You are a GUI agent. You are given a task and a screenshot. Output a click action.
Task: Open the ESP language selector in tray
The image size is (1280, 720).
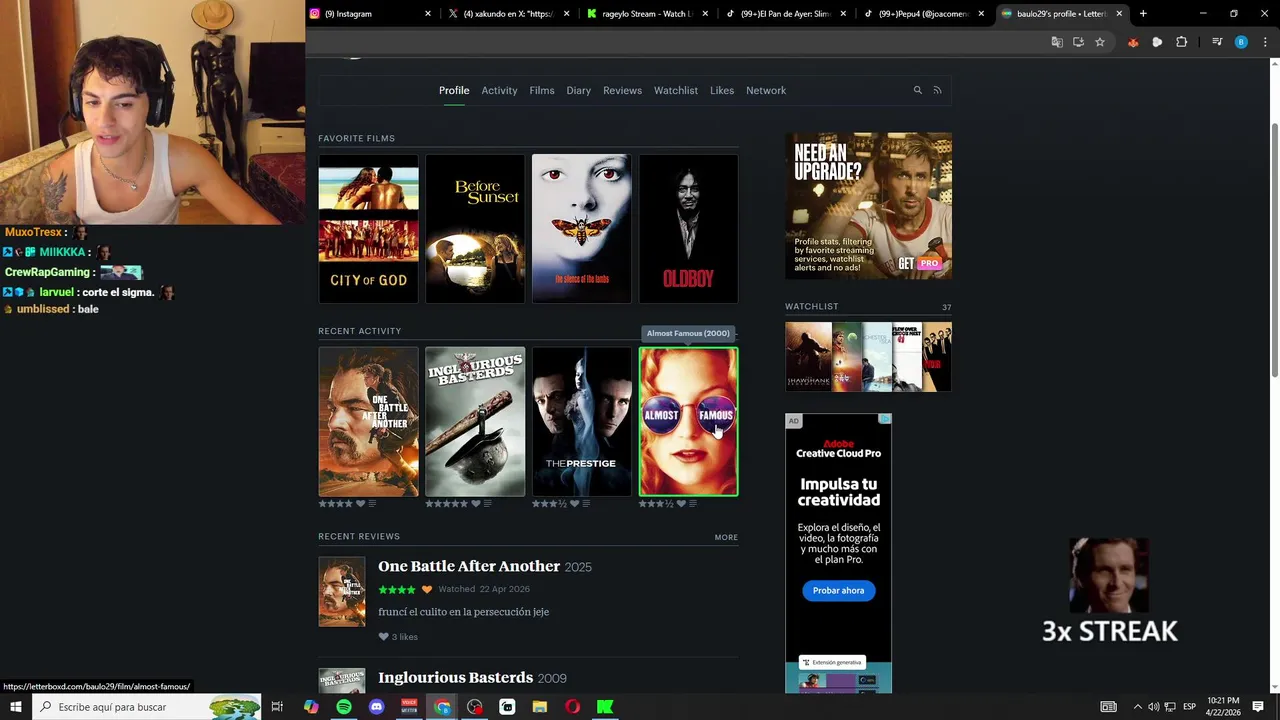tap(1190, 707)
